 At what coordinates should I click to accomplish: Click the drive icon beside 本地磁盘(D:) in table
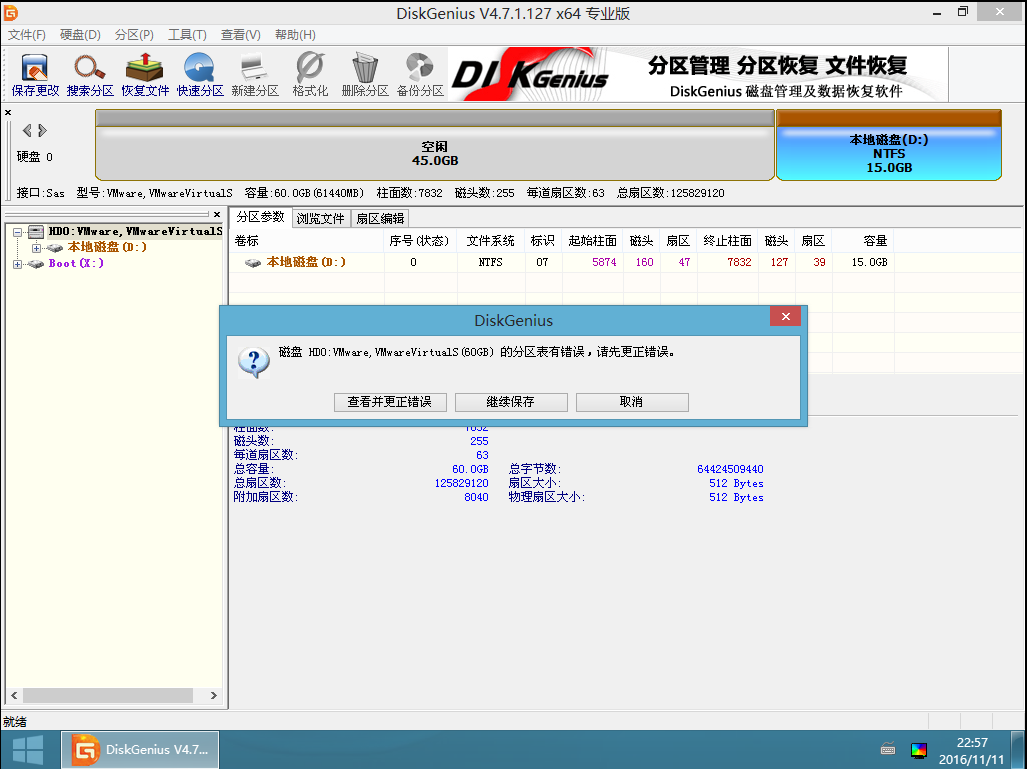click(x=253, y=262)
